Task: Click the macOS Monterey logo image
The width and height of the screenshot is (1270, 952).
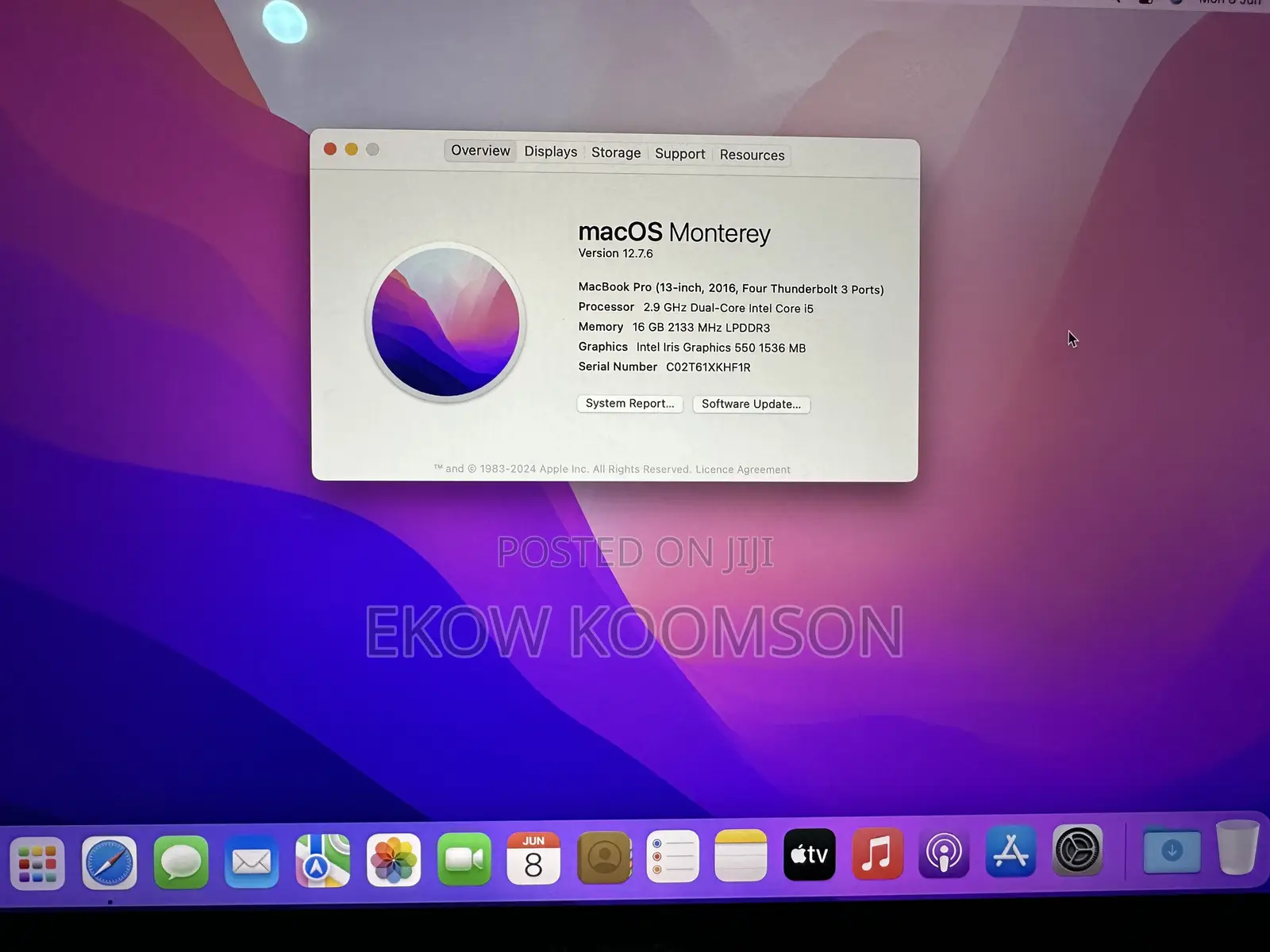Action: coord(445,322)
